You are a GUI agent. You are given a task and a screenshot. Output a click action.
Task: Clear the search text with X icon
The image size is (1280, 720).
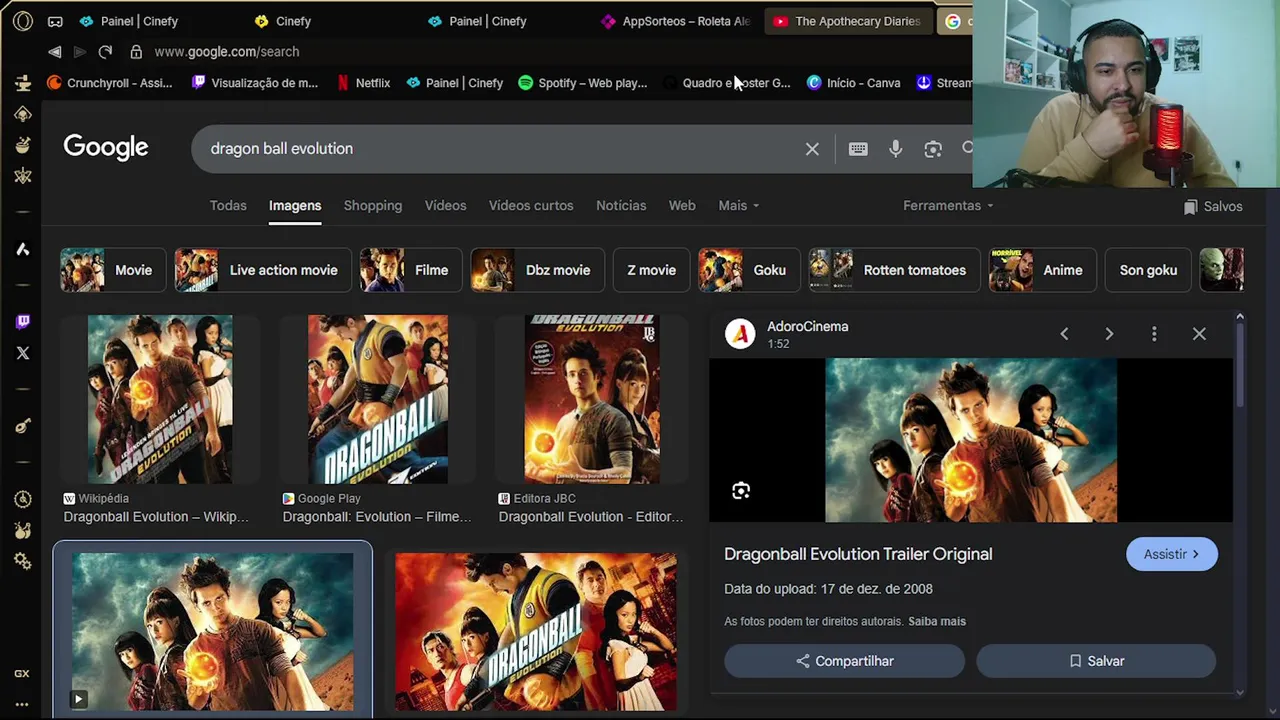[812, 149]
